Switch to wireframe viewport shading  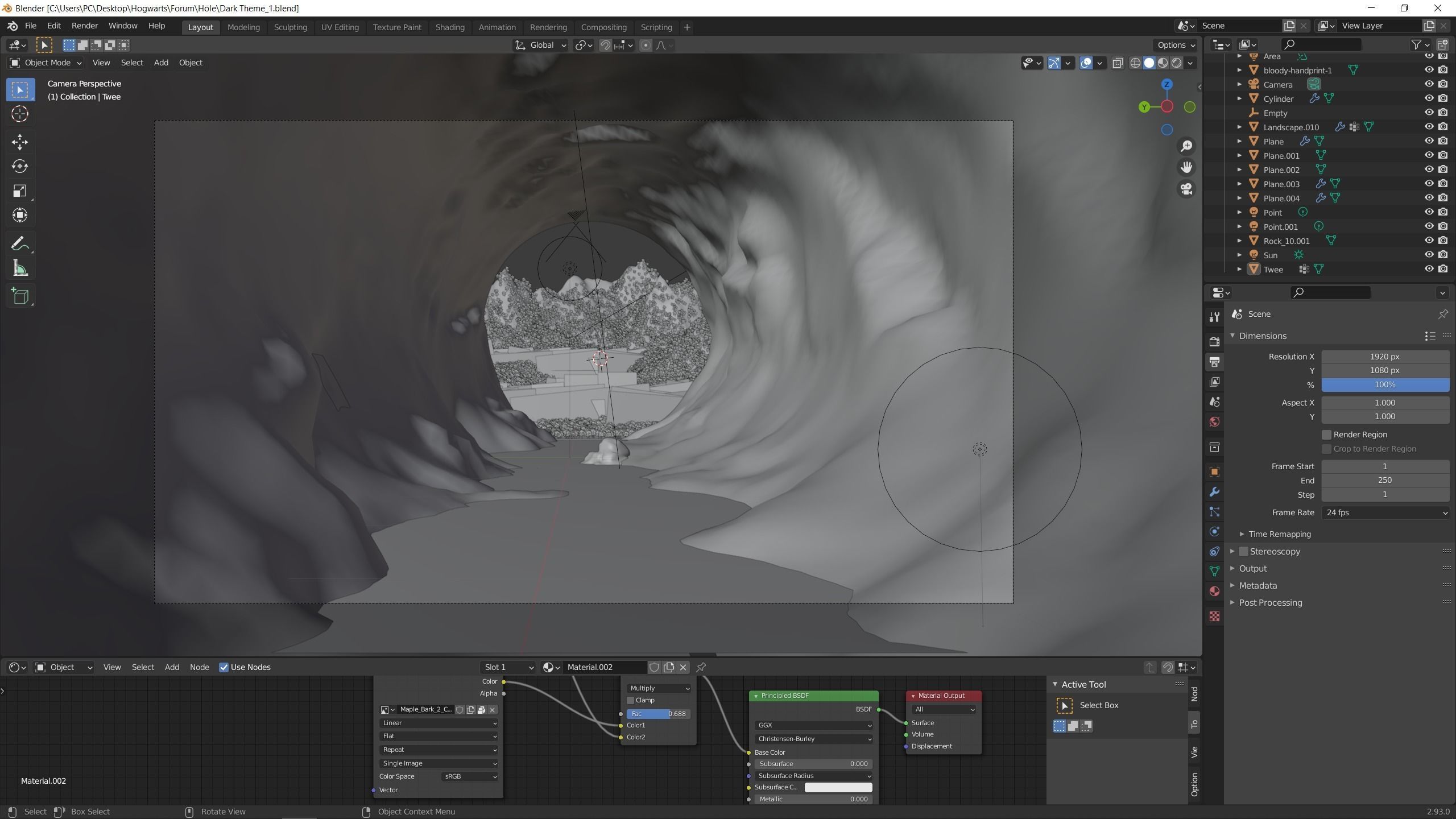coord(1135,63)
